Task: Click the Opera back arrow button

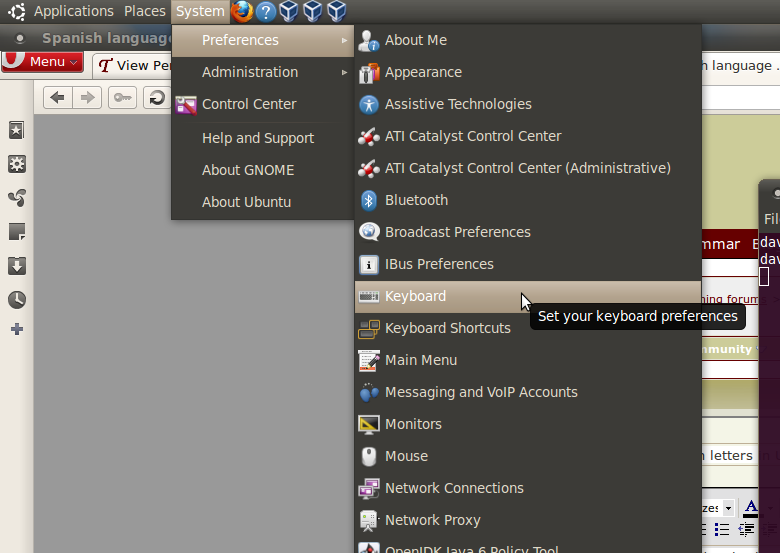Action: coord(57,97)
